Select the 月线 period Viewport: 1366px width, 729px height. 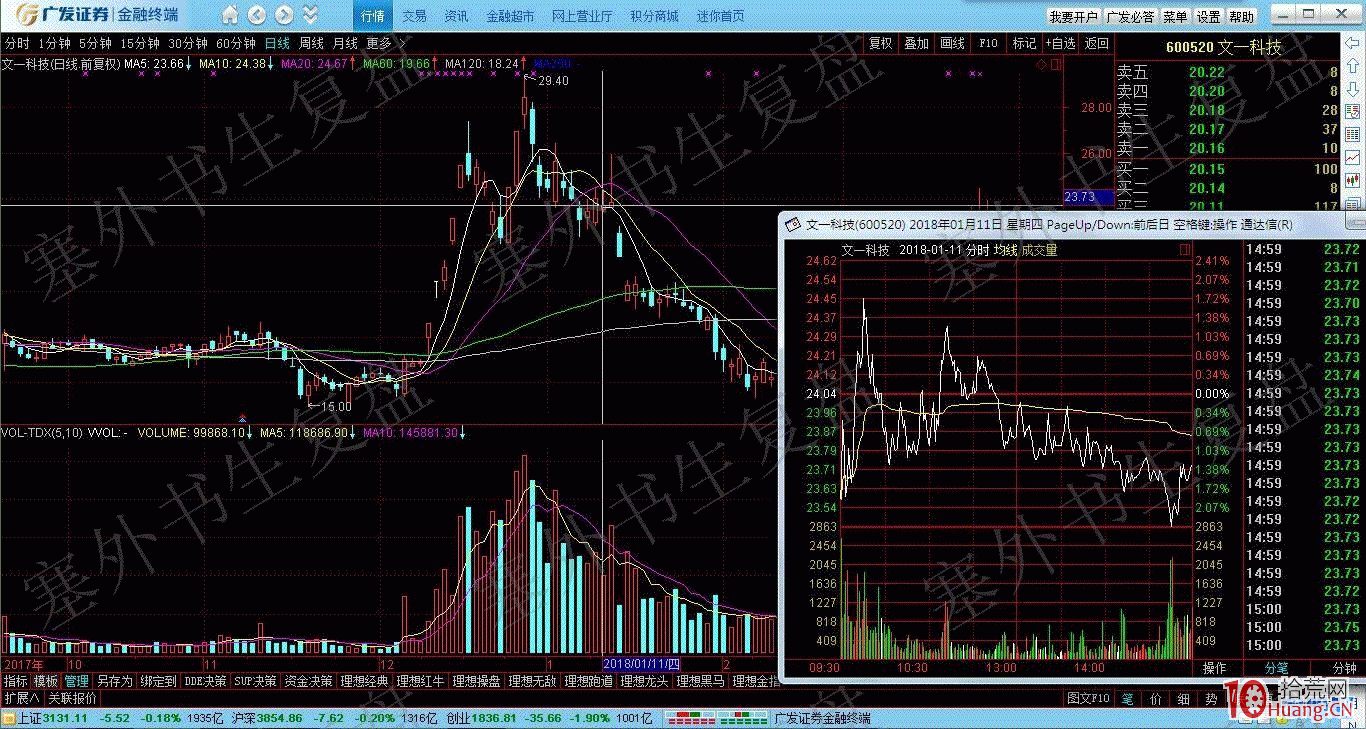click(345, 43)
